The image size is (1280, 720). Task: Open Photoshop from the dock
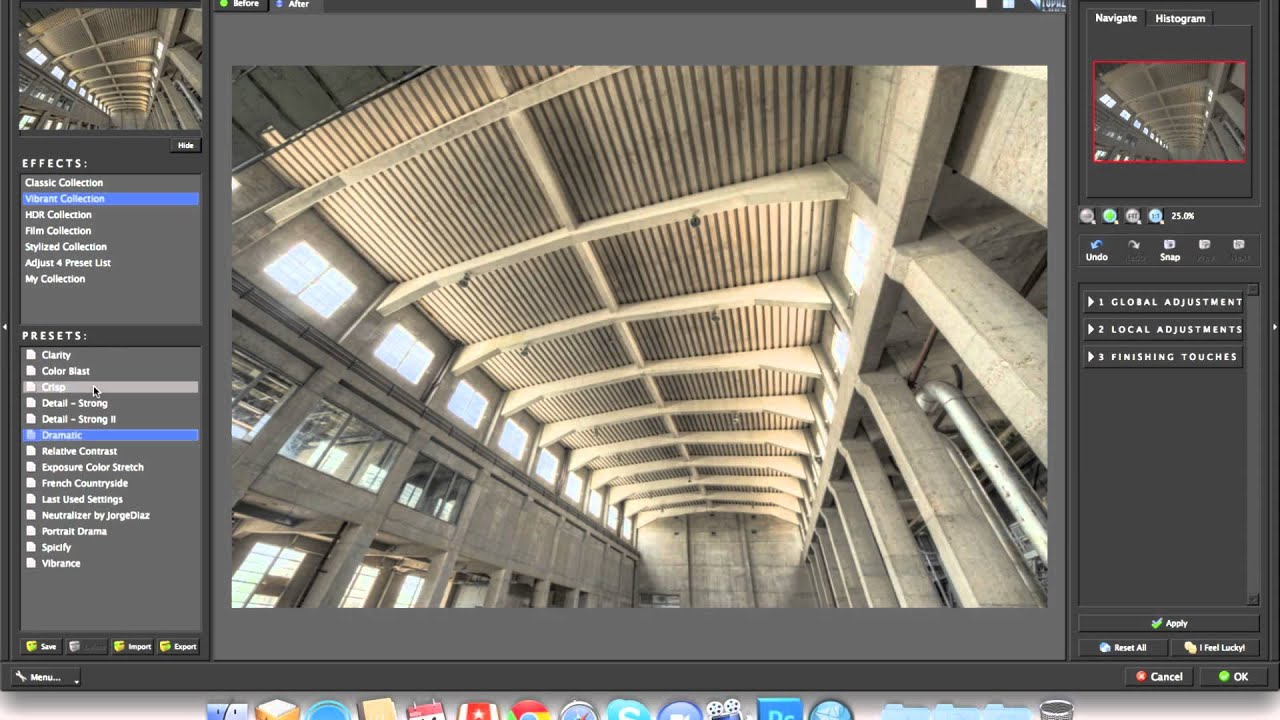pos(780,709)
